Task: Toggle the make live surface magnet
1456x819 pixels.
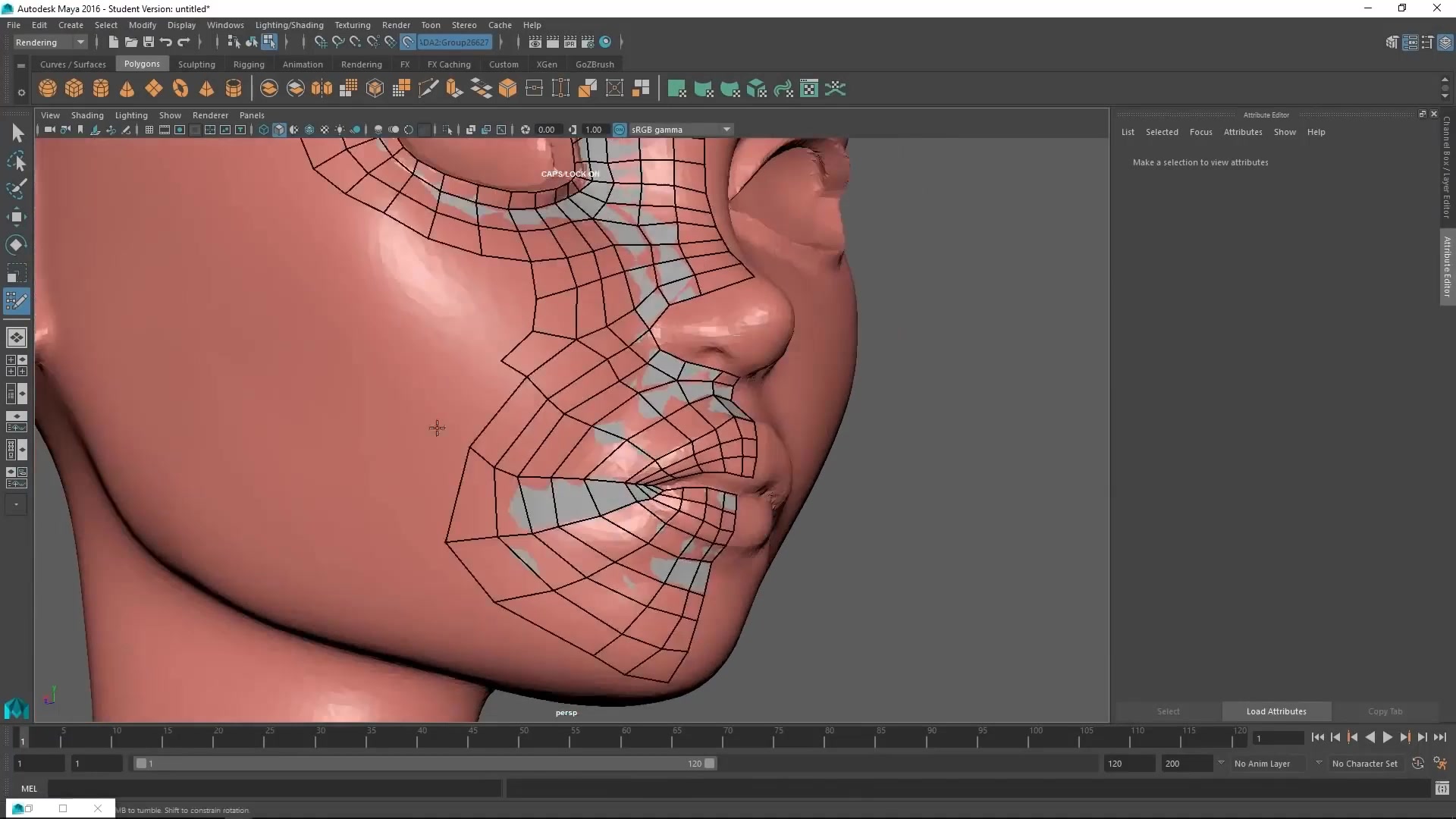Action: (408, 42)
